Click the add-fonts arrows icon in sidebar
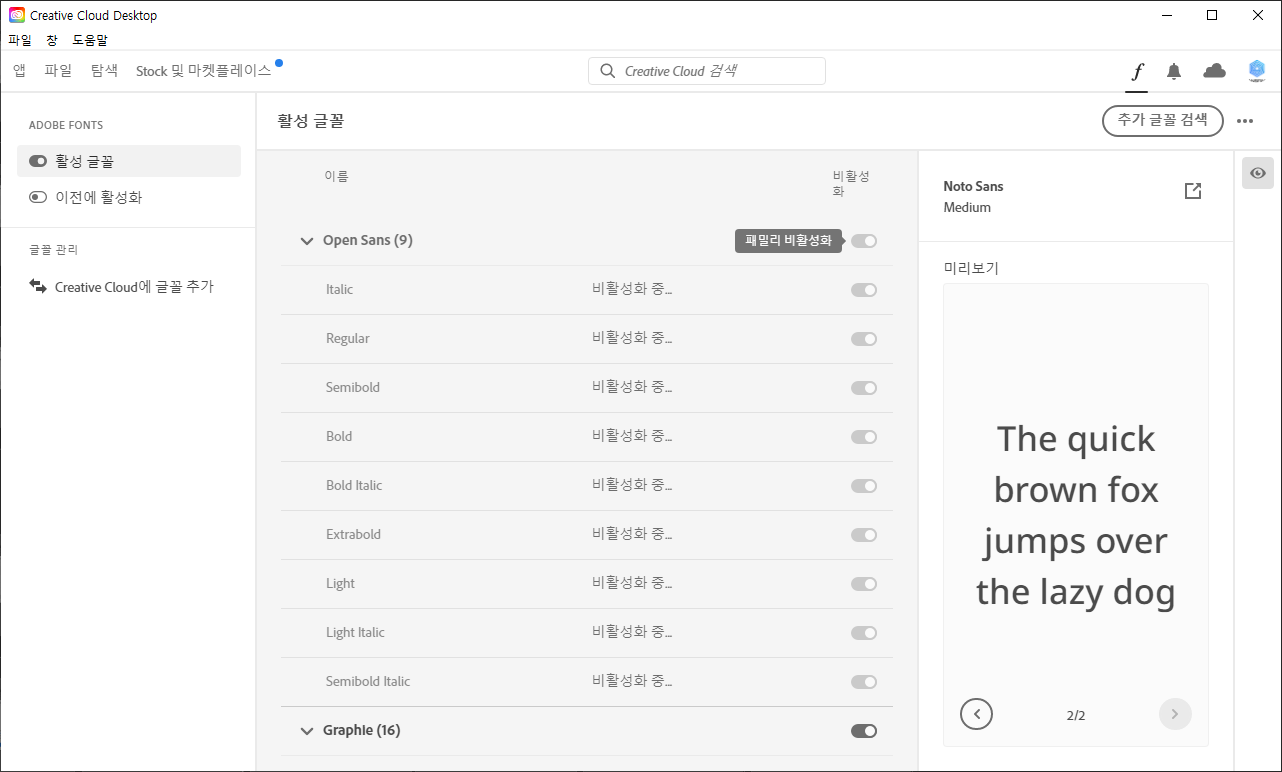Image resolution: width=1282 pixels, height=772 pixels. click(x=38, y=286)
